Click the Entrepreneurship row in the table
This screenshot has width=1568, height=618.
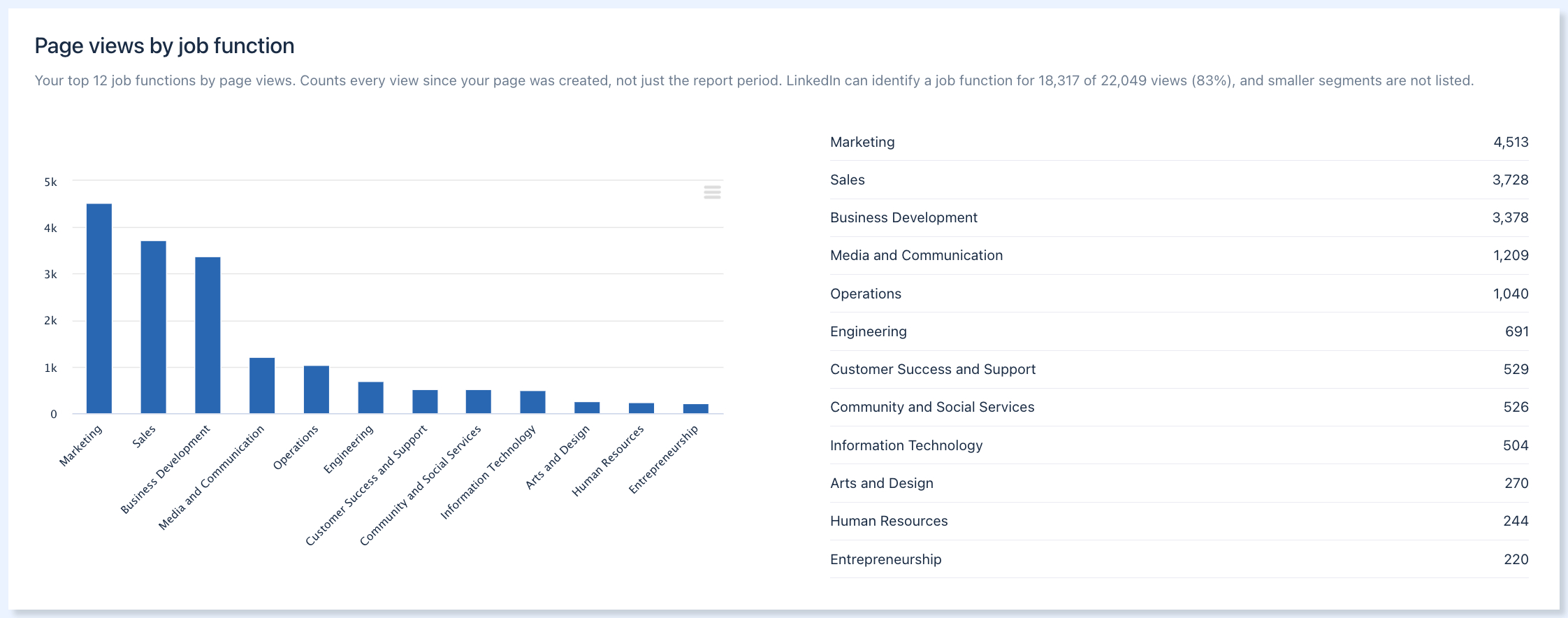pyautogui.click(x=1179, y=559)
